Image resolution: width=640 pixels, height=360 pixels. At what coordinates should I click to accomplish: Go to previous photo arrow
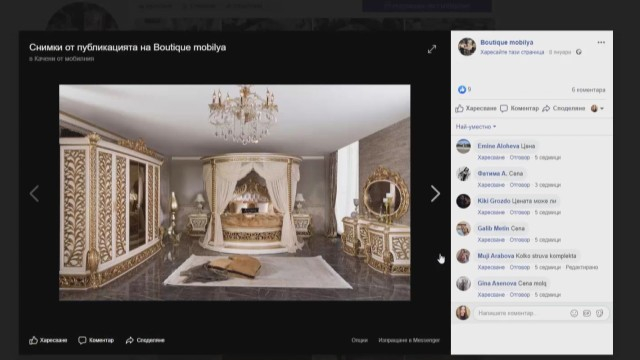click(x=34, y=193)
